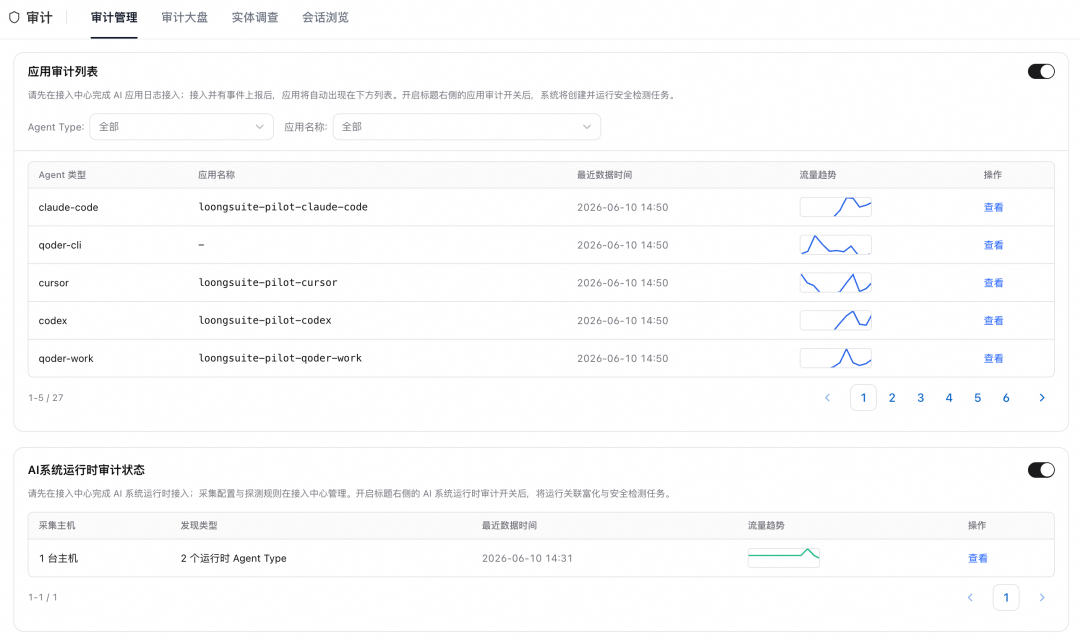Open the 会话浏览 tab

tap(325, 18)
